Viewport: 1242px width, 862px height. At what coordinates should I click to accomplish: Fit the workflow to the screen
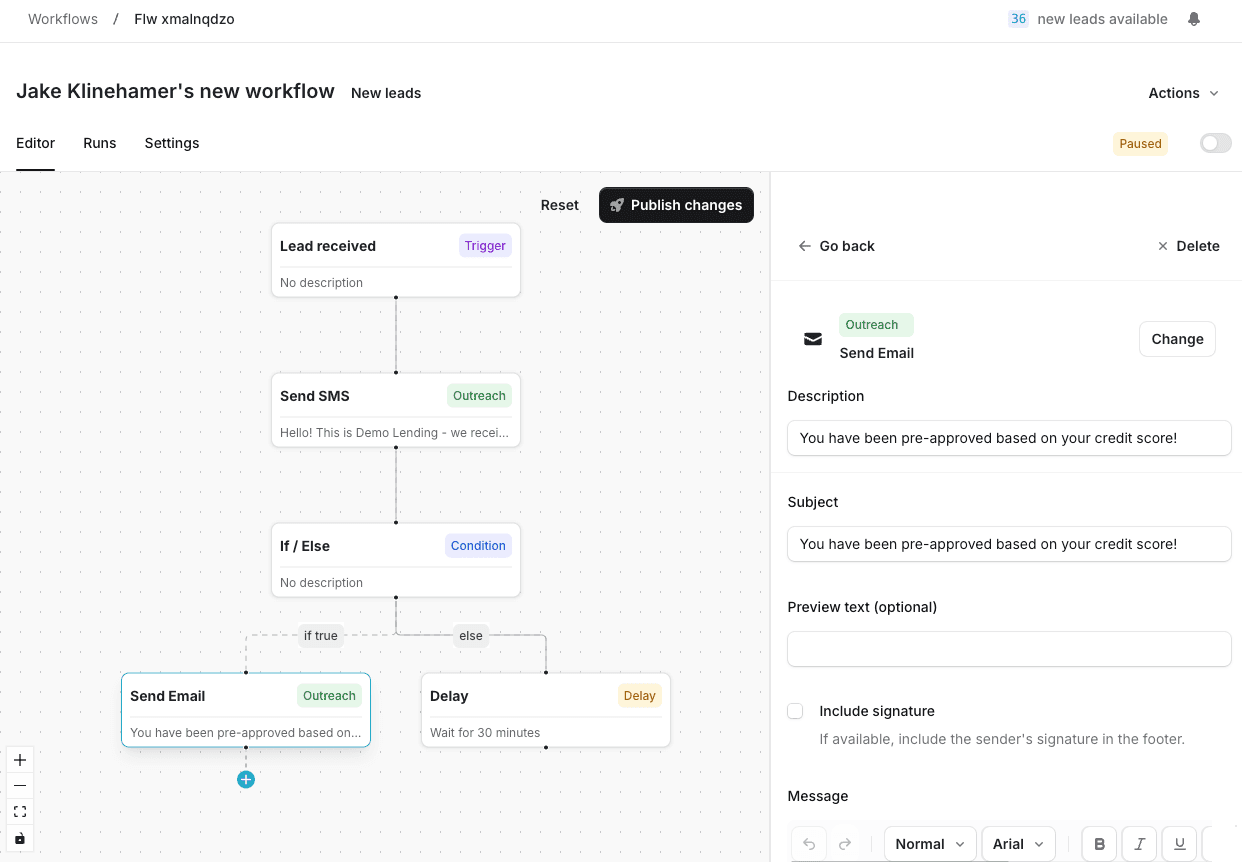(x=20, y=812)
